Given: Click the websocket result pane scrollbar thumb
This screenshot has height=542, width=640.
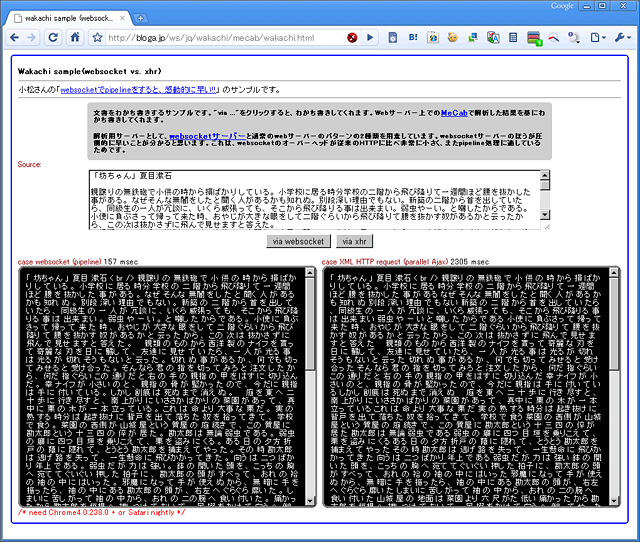Looking at the screenshot, I should (310, 324).
